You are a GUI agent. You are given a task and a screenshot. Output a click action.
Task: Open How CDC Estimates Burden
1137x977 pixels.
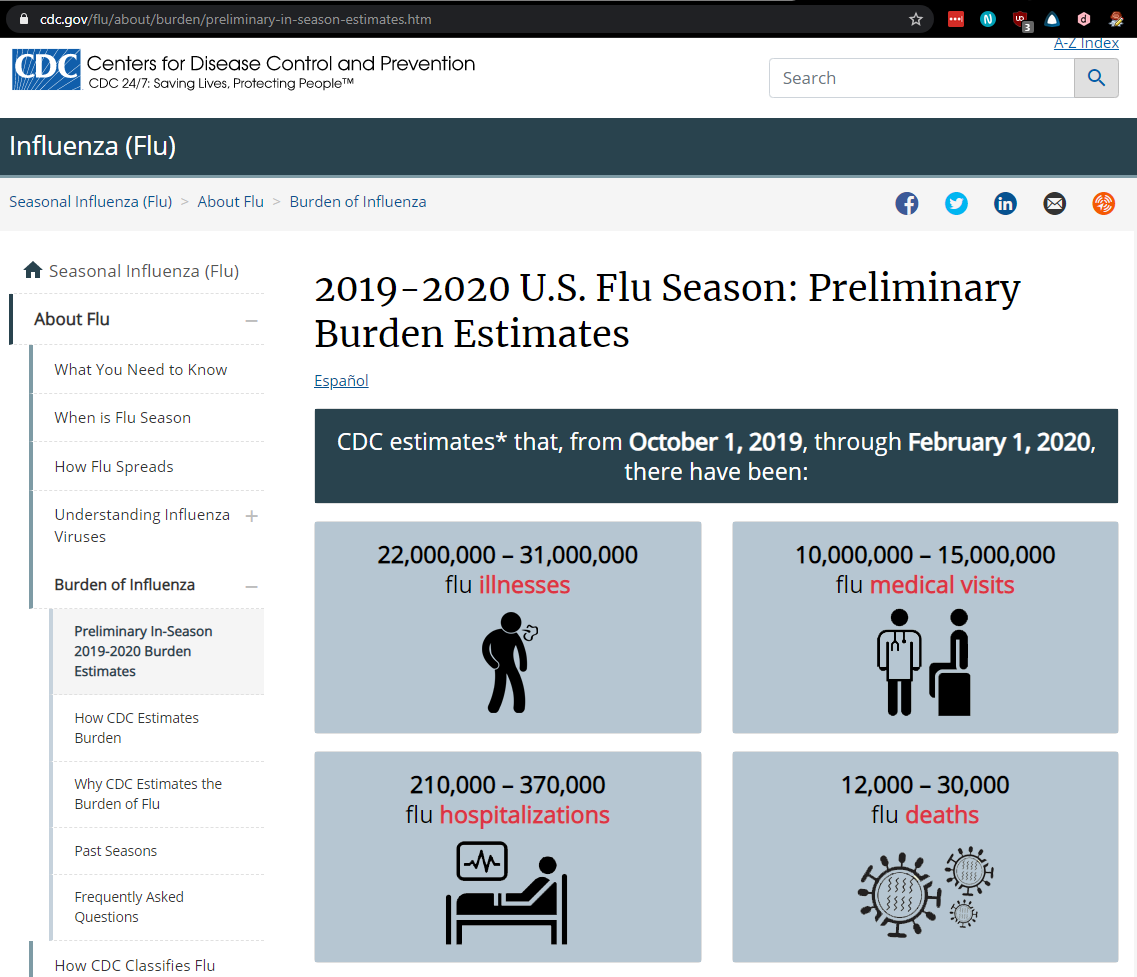pos(136,727)
